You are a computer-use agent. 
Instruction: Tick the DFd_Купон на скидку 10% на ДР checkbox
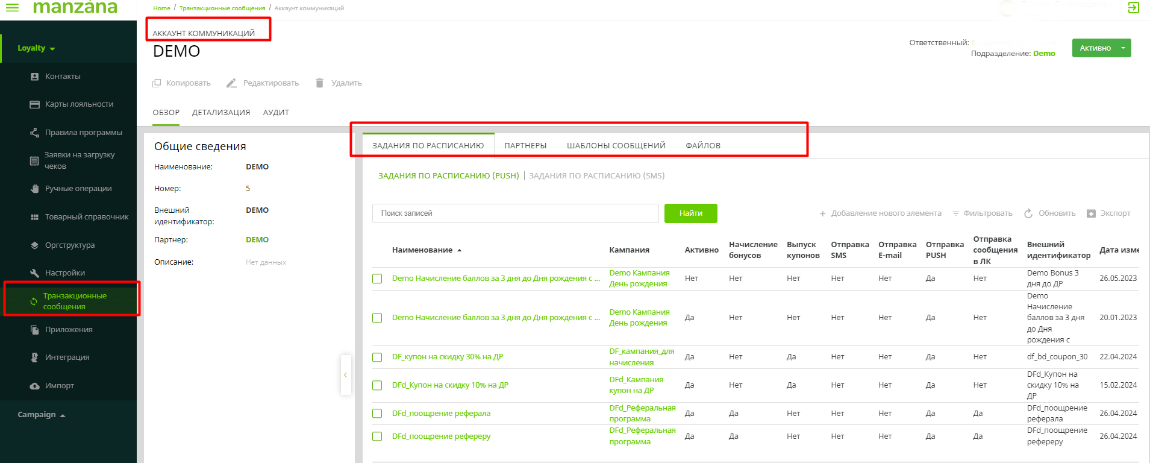378,385
